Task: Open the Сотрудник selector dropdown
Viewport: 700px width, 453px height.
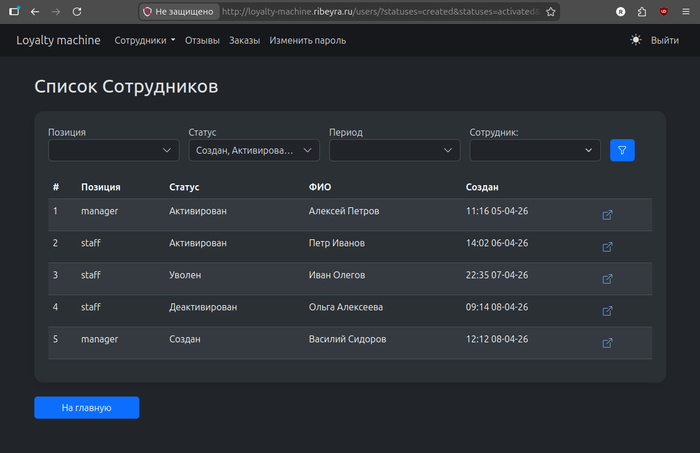Action: click(x=535, y=150)
